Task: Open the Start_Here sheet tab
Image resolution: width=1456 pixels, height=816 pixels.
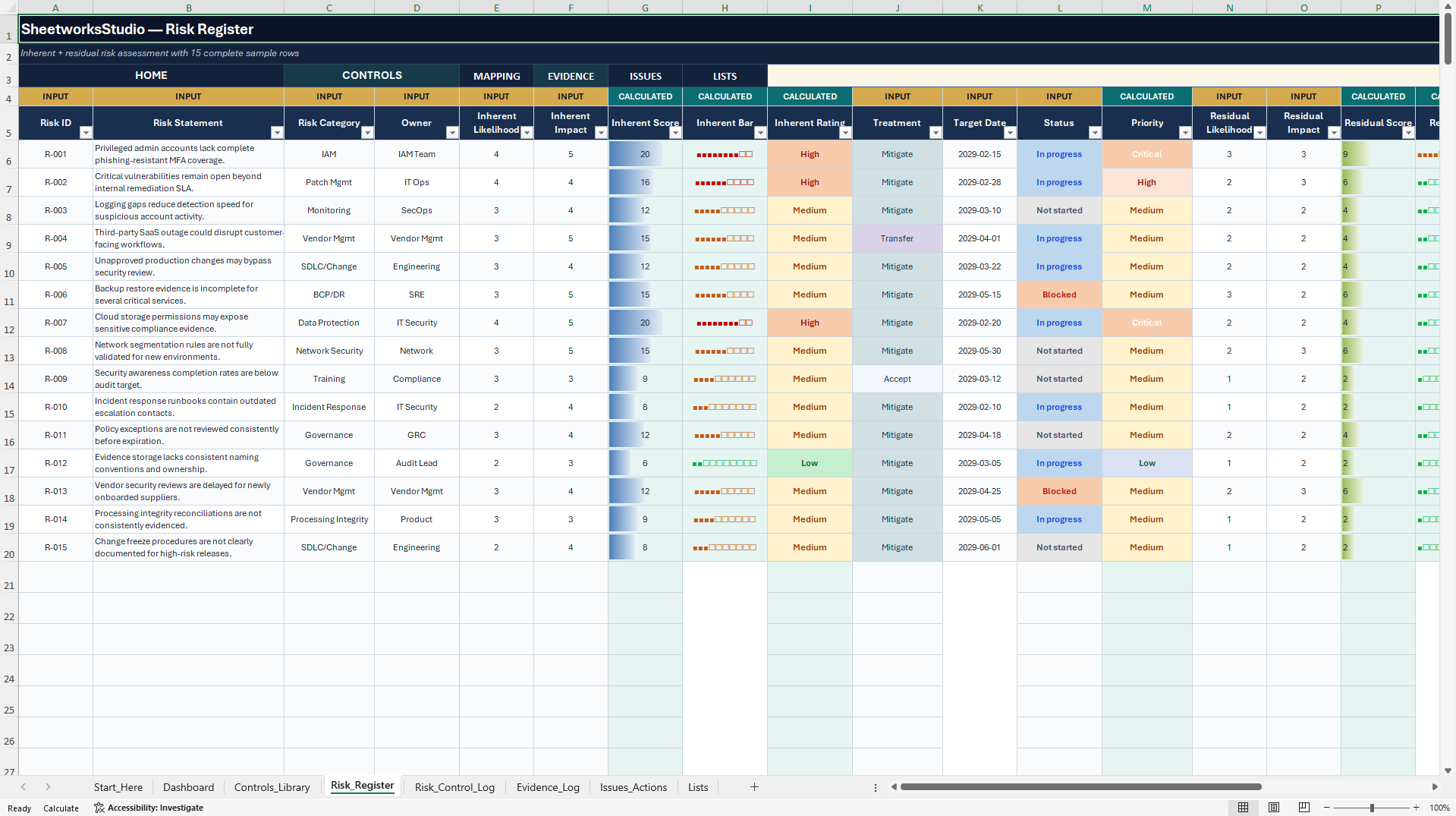Action: pyautogui.click(x=118, y=787)
